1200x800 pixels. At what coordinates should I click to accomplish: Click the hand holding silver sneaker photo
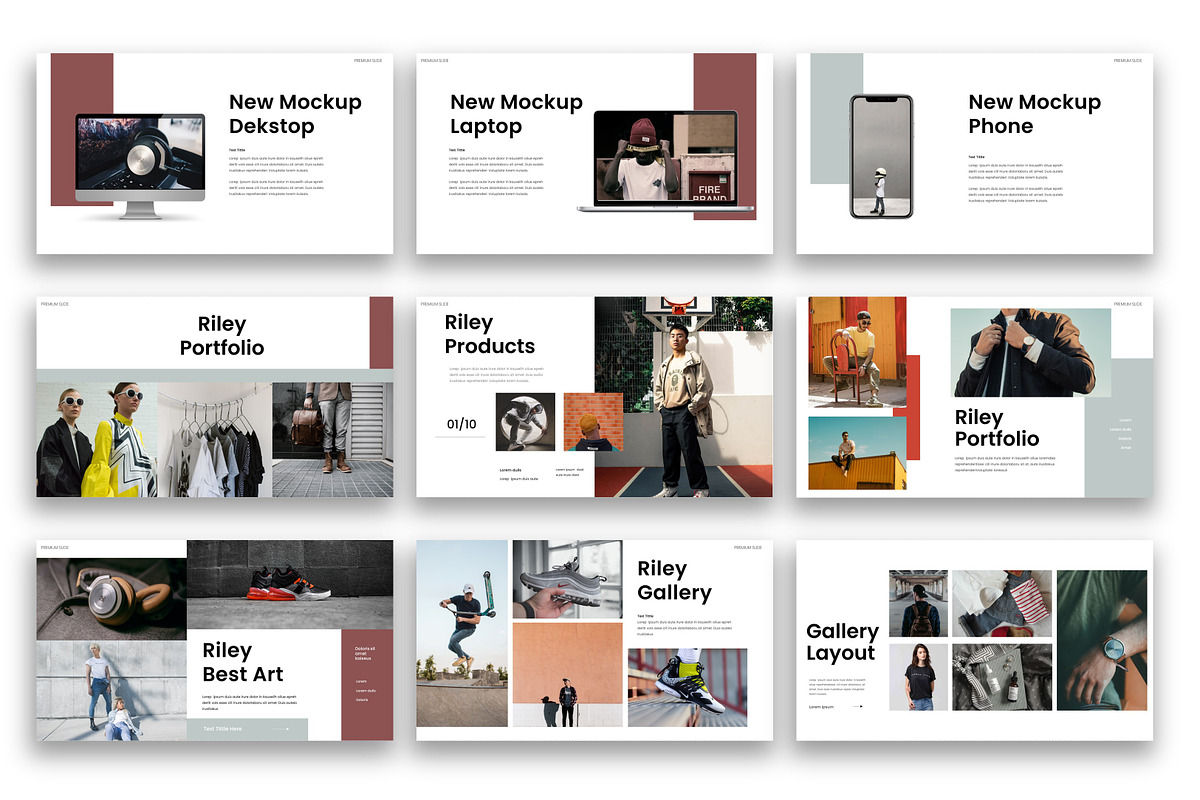[x=567, y=579]
